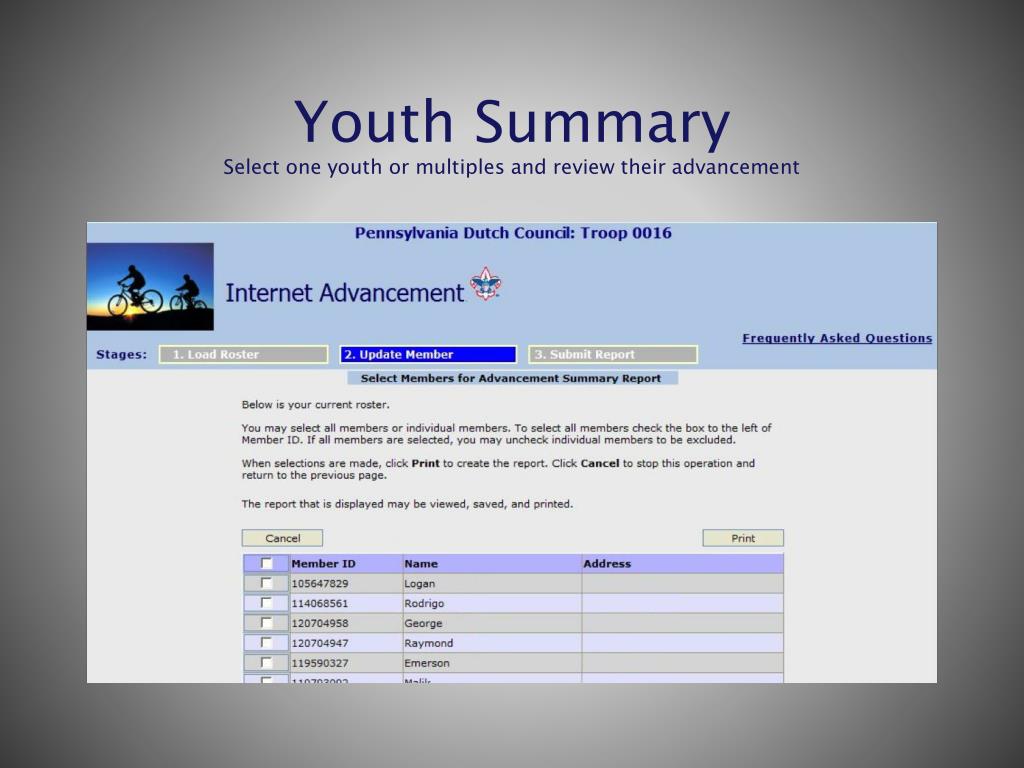Select member ID 114068561
The image size is (1024, 768).
[x=320, y=603]
